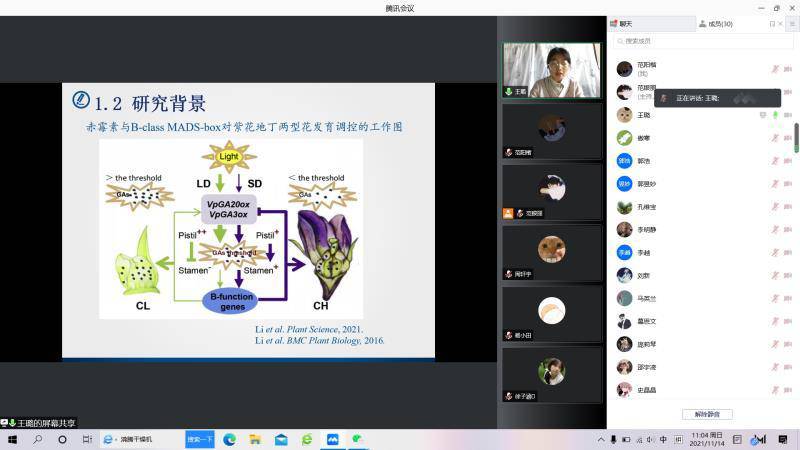Click the 解除静音 unmute button
This screenshot has height=450, width=800.
coord(707,414)
